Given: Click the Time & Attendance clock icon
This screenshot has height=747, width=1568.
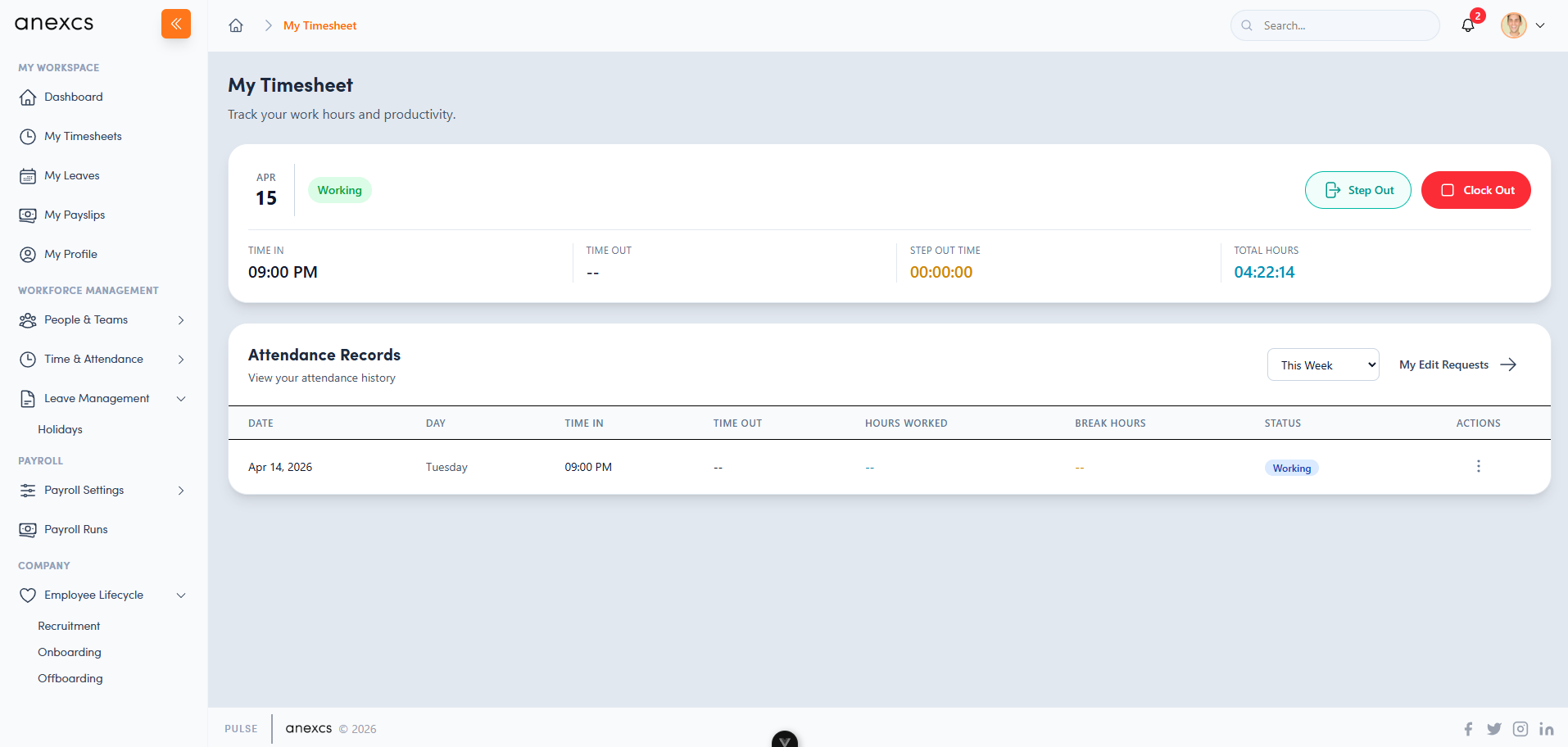Looking at the screenshot, I should click(28, 360).
